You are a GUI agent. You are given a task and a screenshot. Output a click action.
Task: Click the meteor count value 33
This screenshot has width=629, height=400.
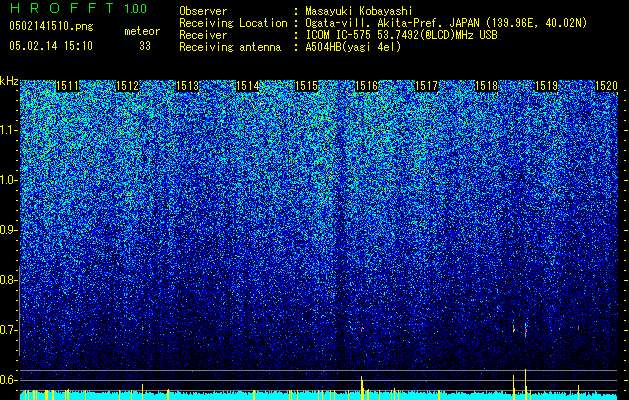(x=145, y=46)
